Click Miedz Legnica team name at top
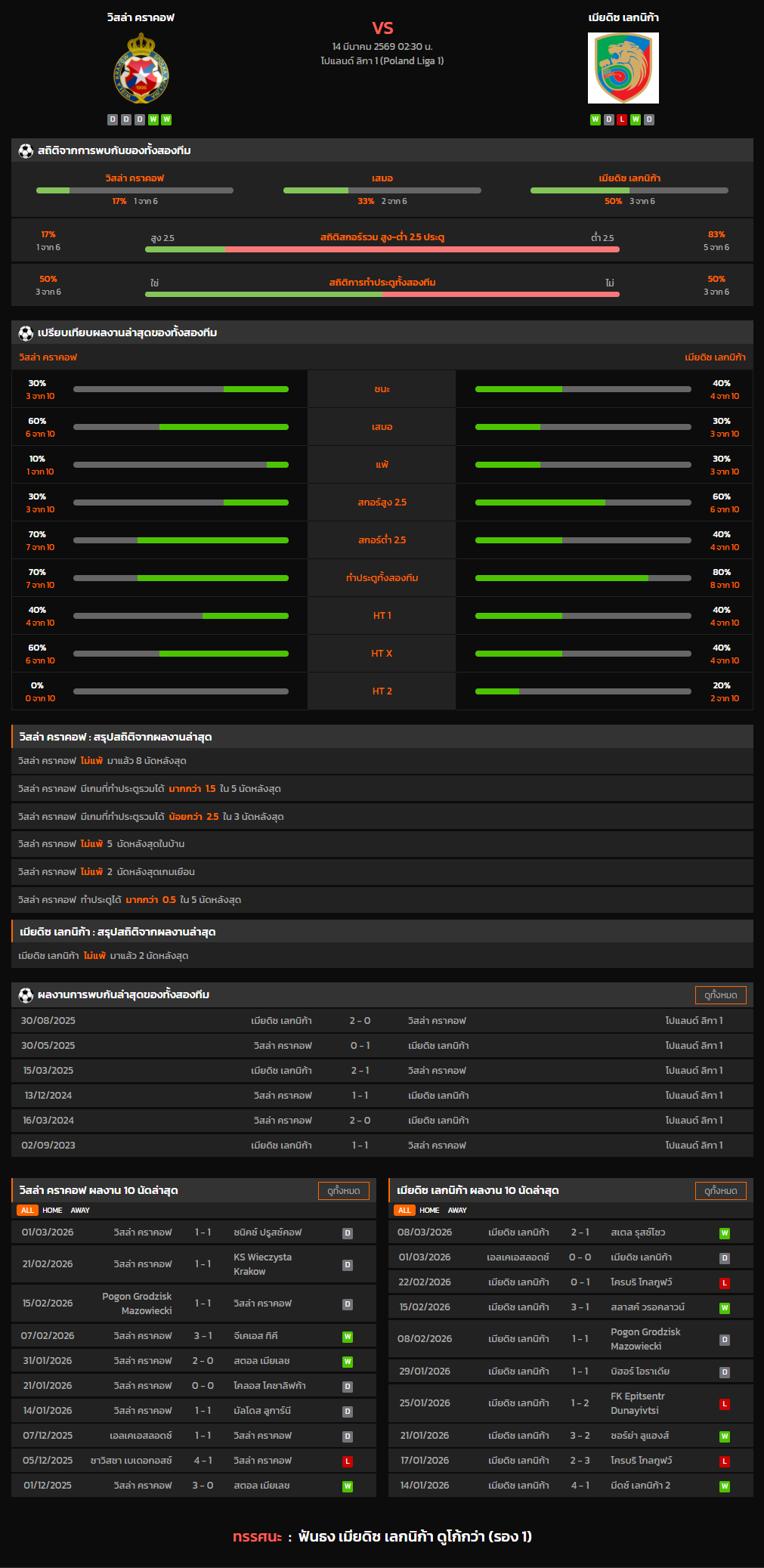764x1568 pixels. tap(623, 17)
